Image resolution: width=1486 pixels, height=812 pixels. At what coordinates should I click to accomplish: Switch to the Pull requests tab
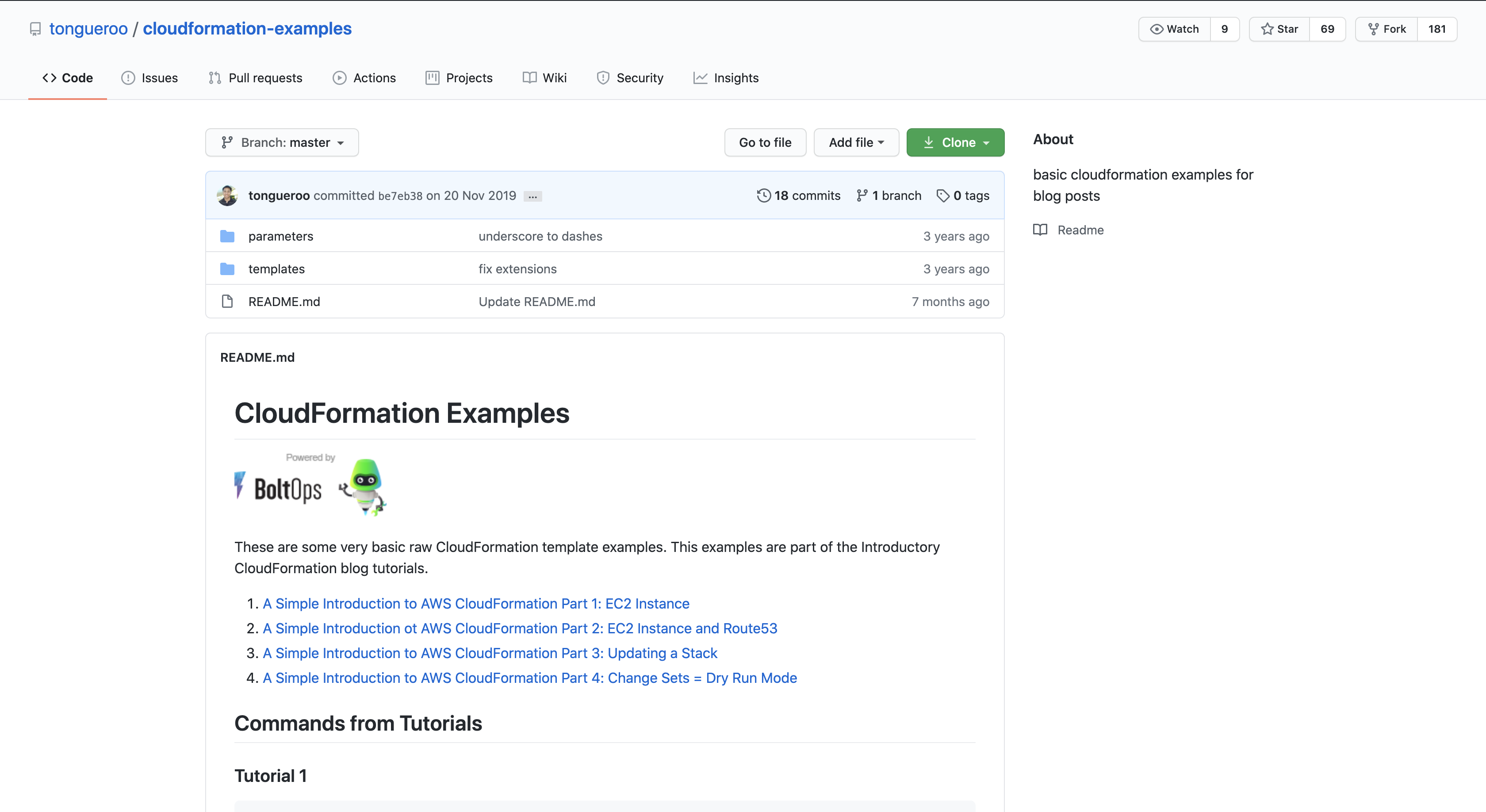click(x=255, y=78)
